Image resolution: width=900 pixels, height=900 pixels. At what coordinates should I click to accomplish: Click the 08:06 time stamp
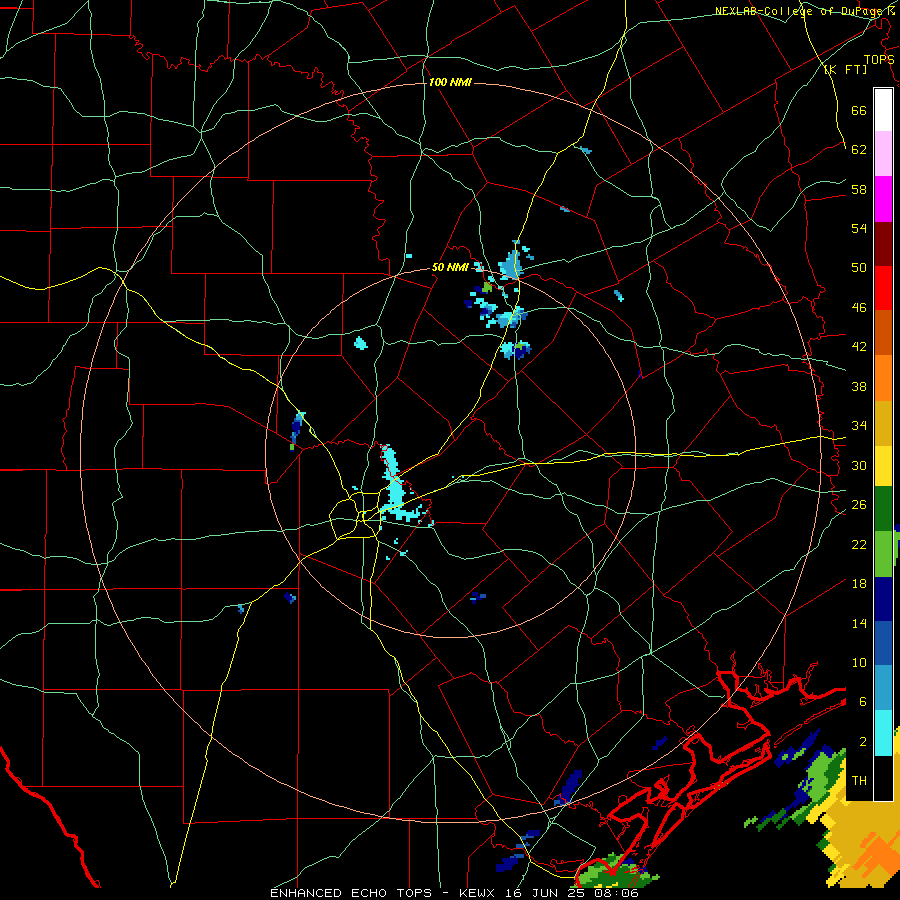coord(617,893)
